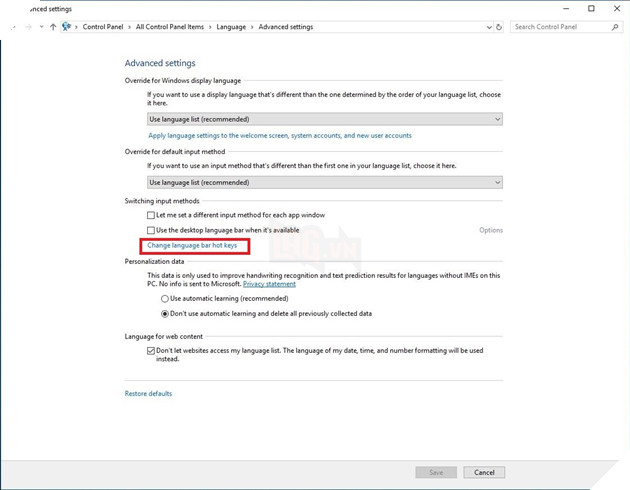
Task: Click the forward navigation arrow
Action: pyautogui.click(x=27, y=27)
